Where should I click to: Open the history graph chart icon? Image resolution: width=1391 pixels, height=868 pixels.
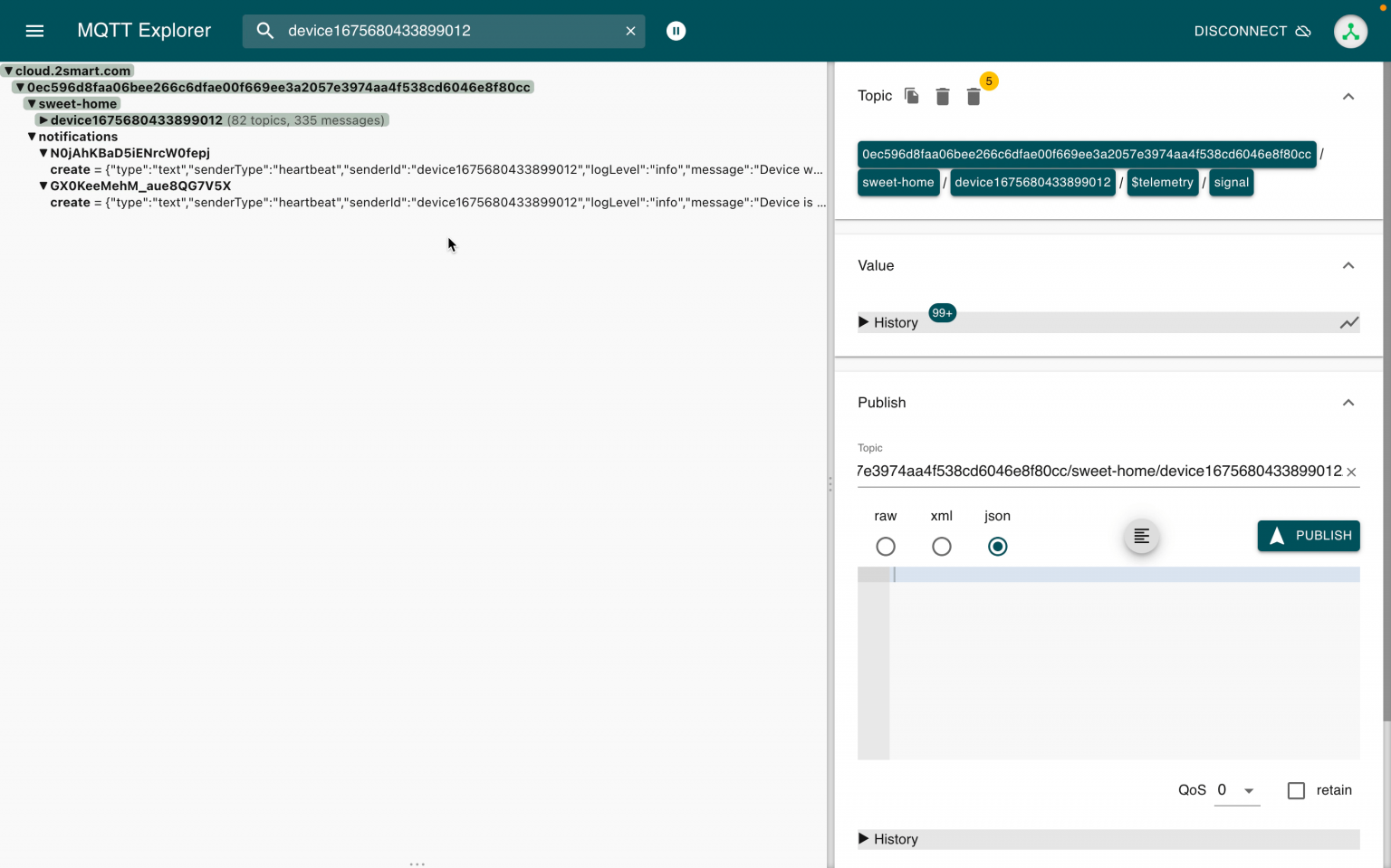pos(1348,322)
